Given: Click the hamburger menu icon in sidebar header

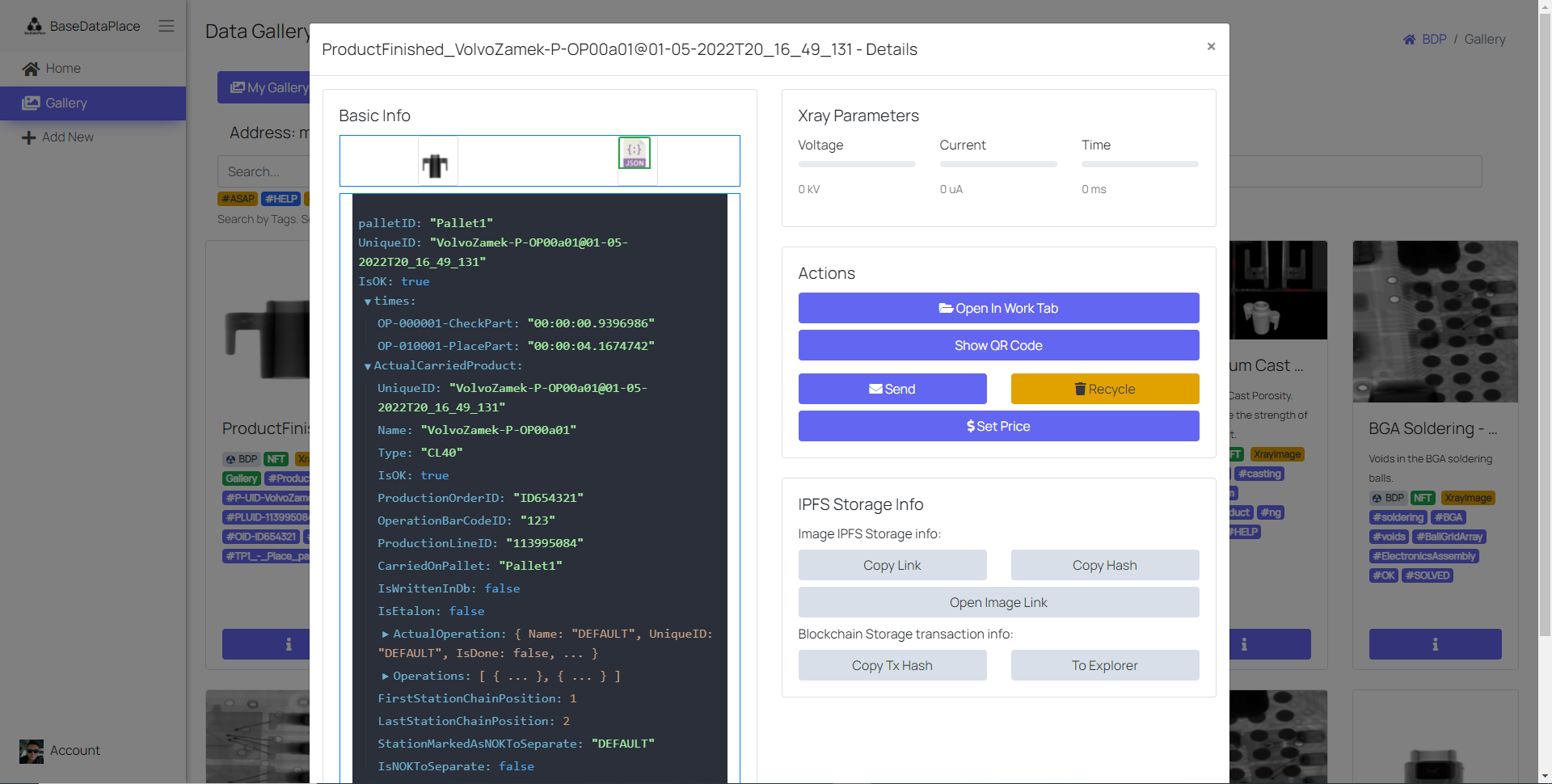Looking at the screenshot, I should coord(167,26).
